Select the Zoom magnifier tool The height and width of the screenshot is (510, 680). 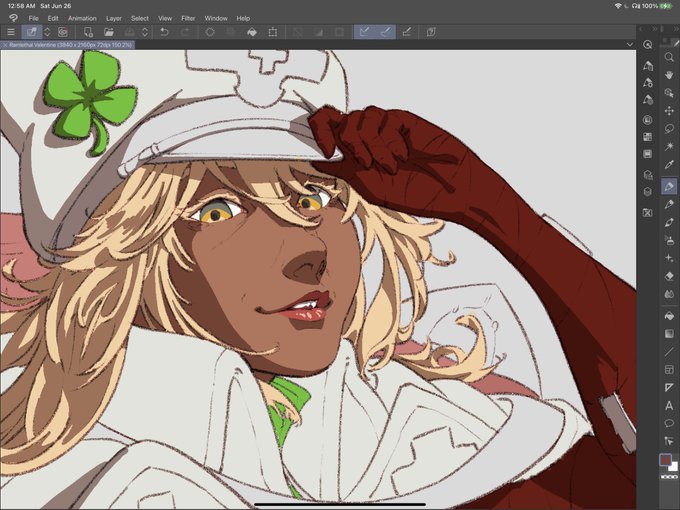click(669, 57)
